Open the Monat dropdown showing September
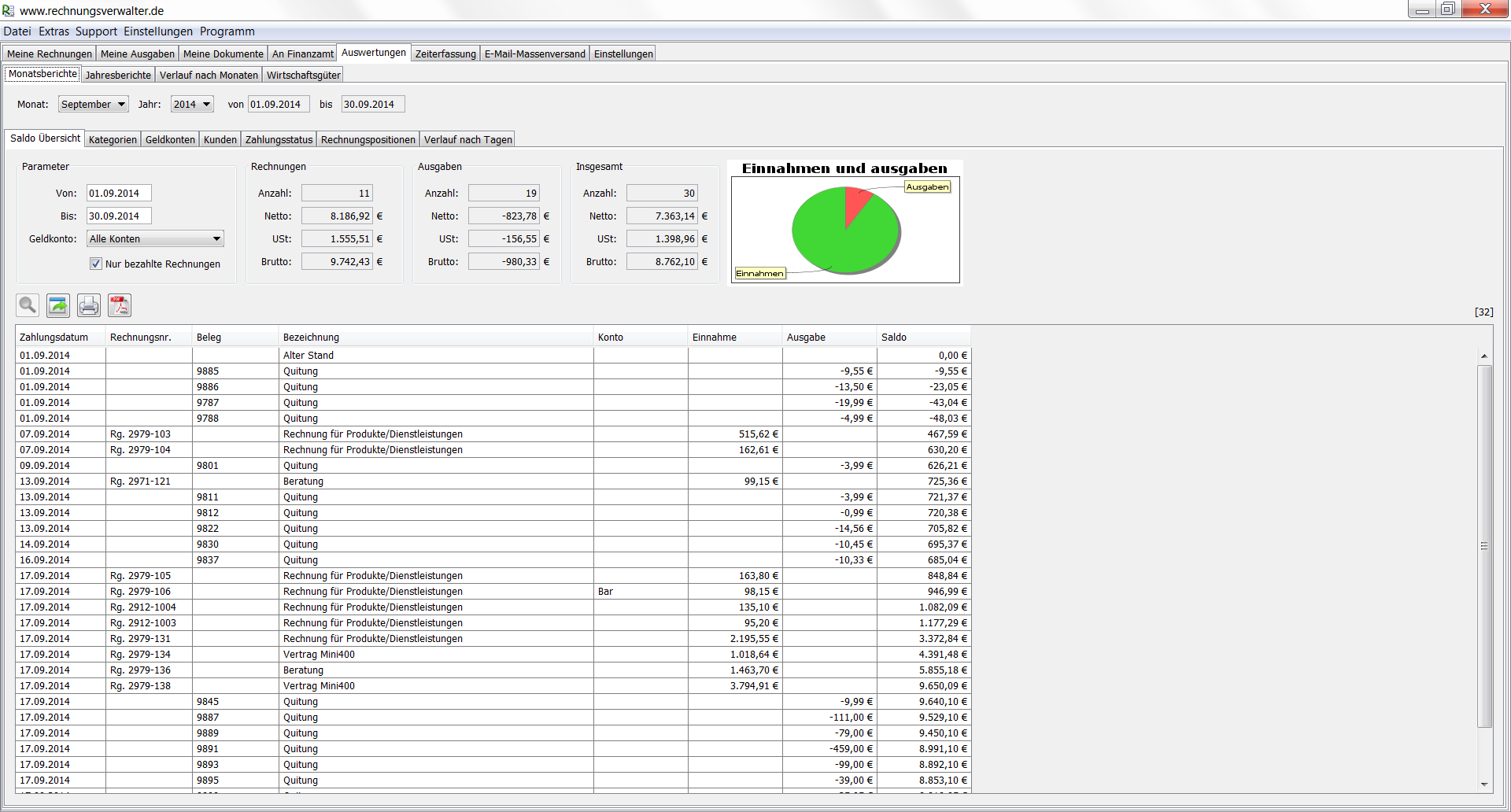The image size is (1511, 812). pyautogui.click(x=94, y=105)
